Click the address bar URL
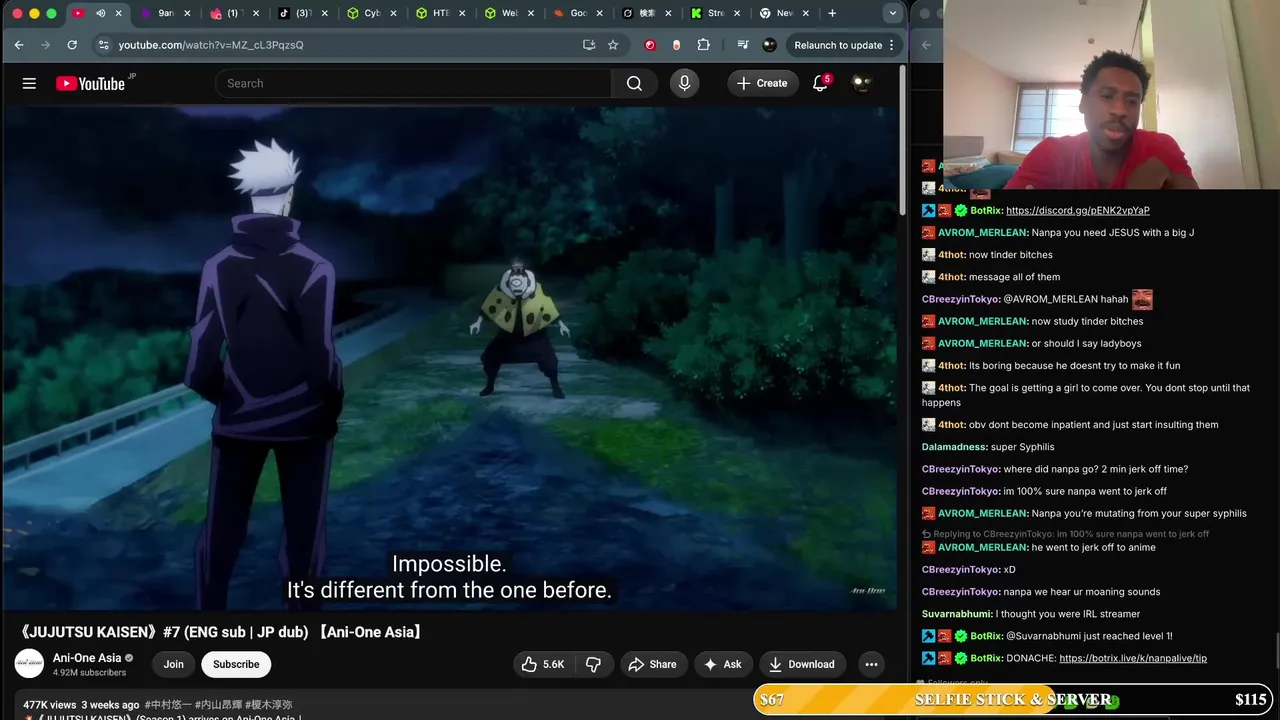 211,45
